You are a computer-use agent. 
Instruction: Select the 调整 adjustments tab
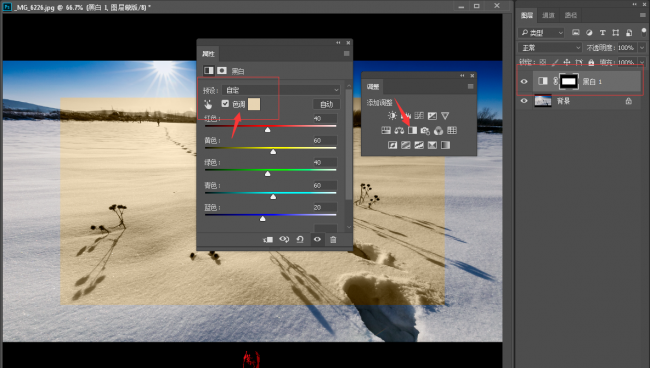point(373,87)
